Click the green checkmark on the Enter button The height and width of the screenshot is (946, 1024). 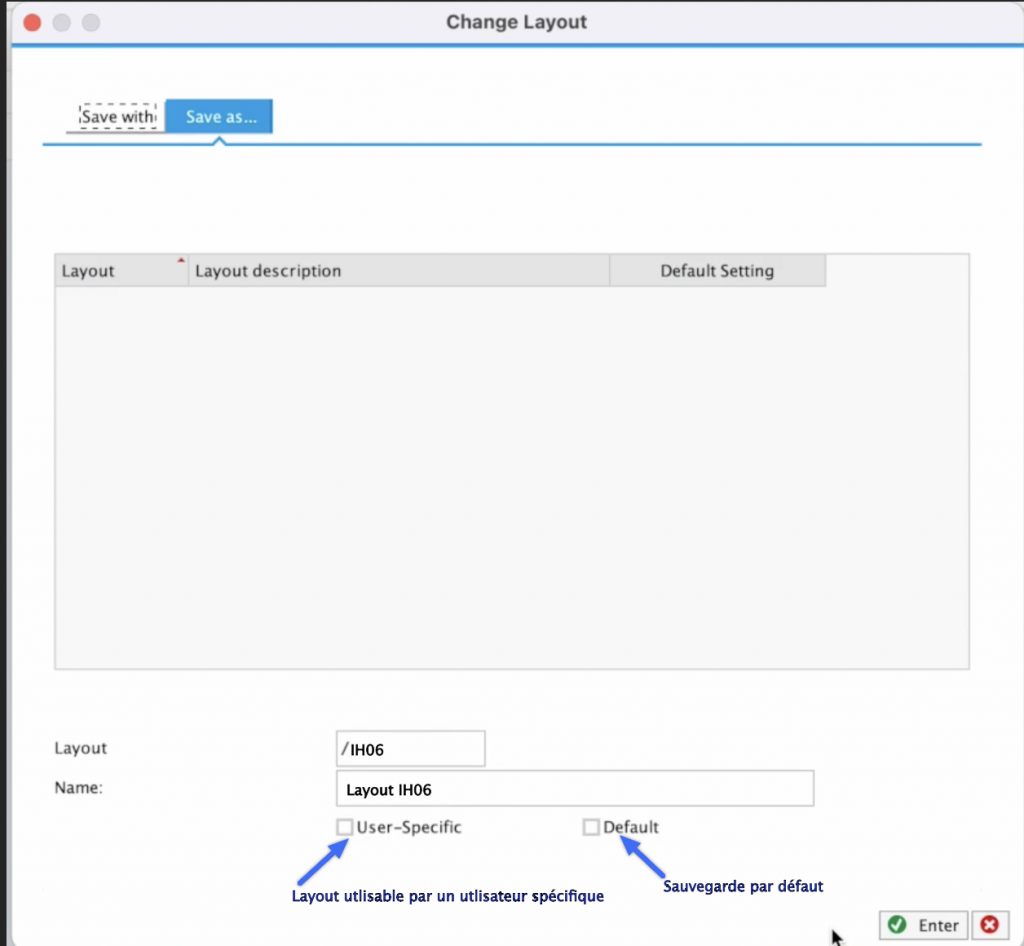click(897, 925)
